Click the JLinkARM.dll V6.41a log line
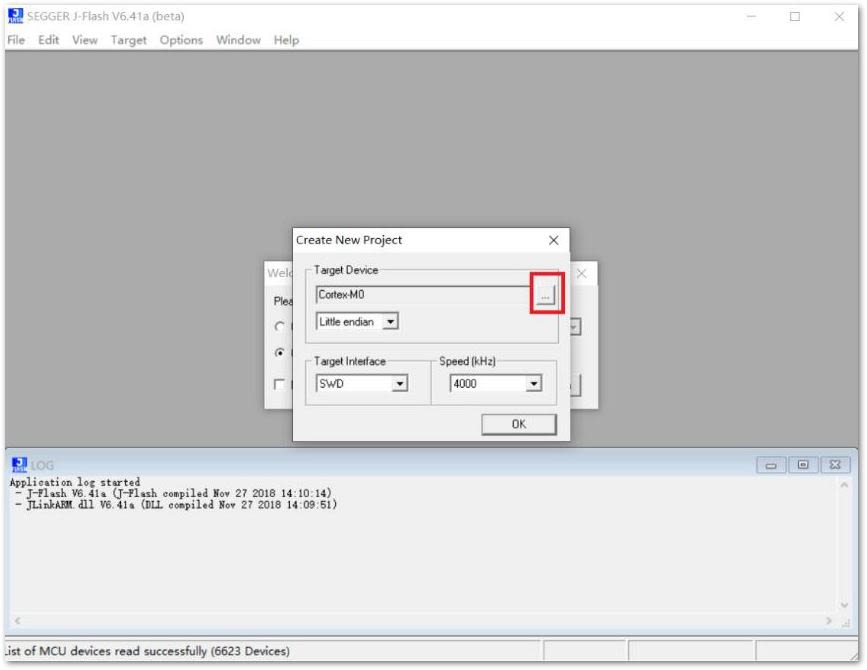The height and width of the screenshot is (670, 867). point(176,505)
